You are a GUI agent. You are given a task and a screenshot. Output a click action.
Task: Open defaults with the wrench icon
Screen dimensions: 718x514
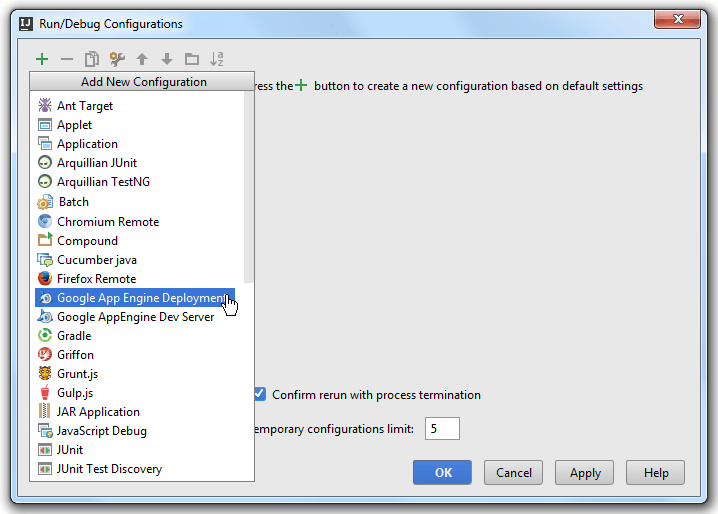117,60
